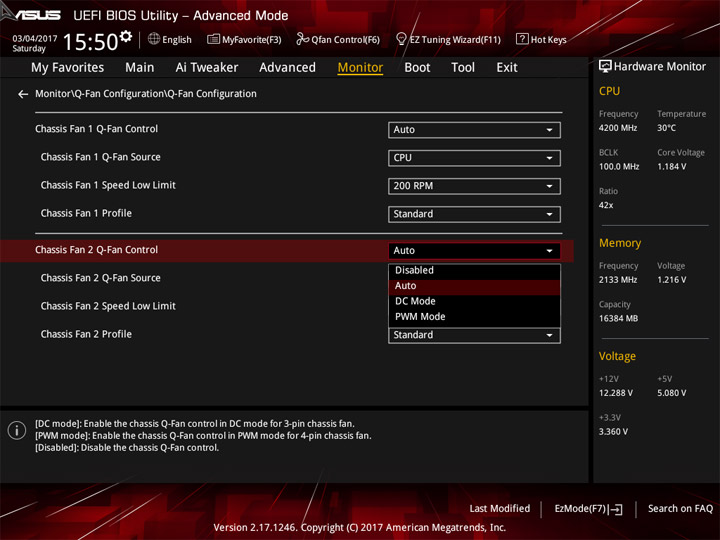Click the info icon in help area

(17, 430)
